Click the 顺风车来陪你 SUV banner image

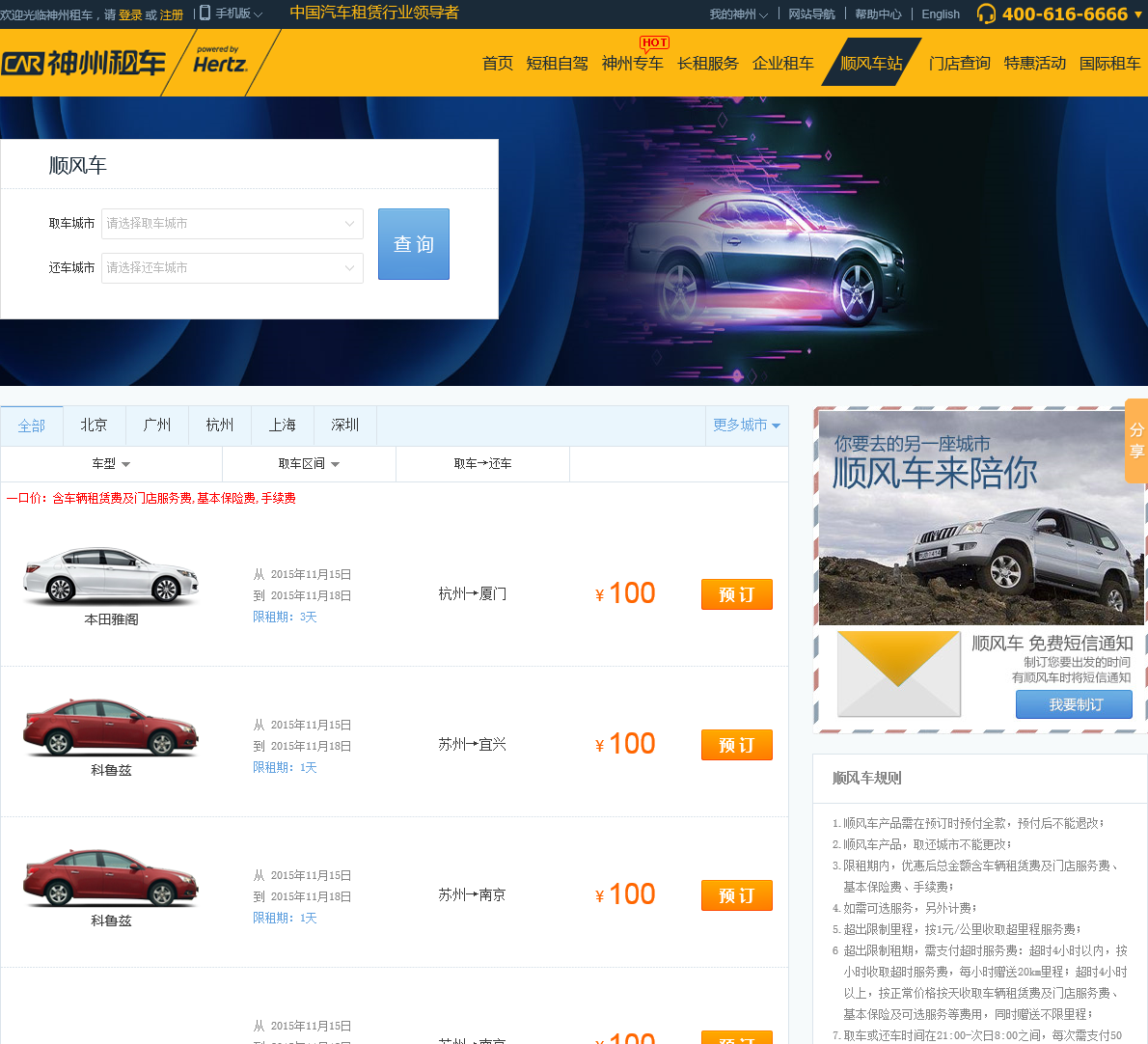981,517
